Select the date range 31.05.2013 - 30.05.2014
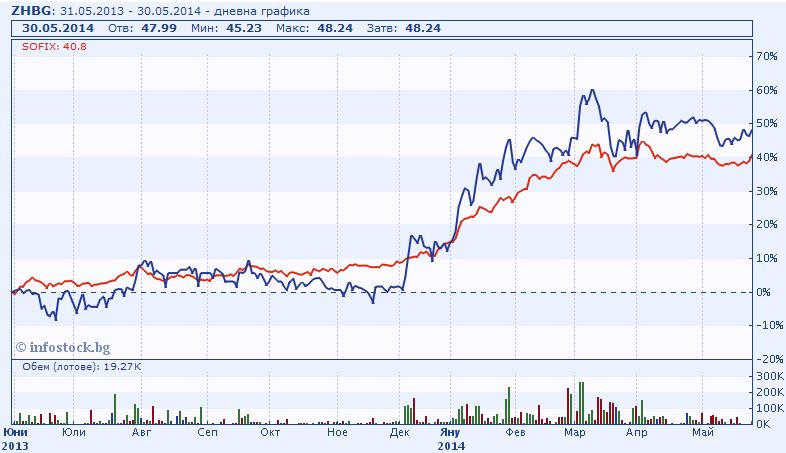This screenshot has height=453, width=786. tap(130, 11)
